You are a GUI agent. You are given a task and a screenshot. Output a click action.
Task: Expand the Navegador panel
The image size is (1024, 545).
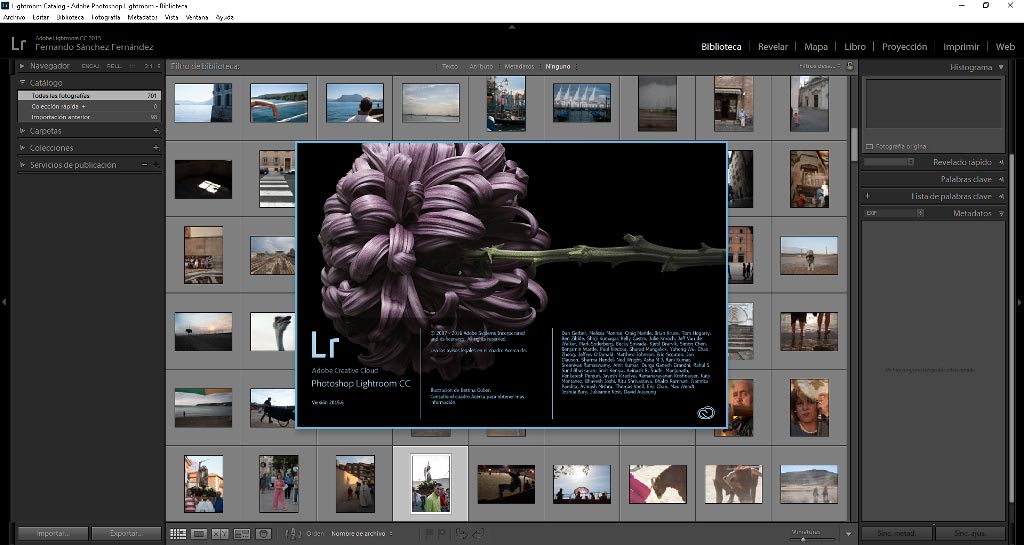(22, 66)
